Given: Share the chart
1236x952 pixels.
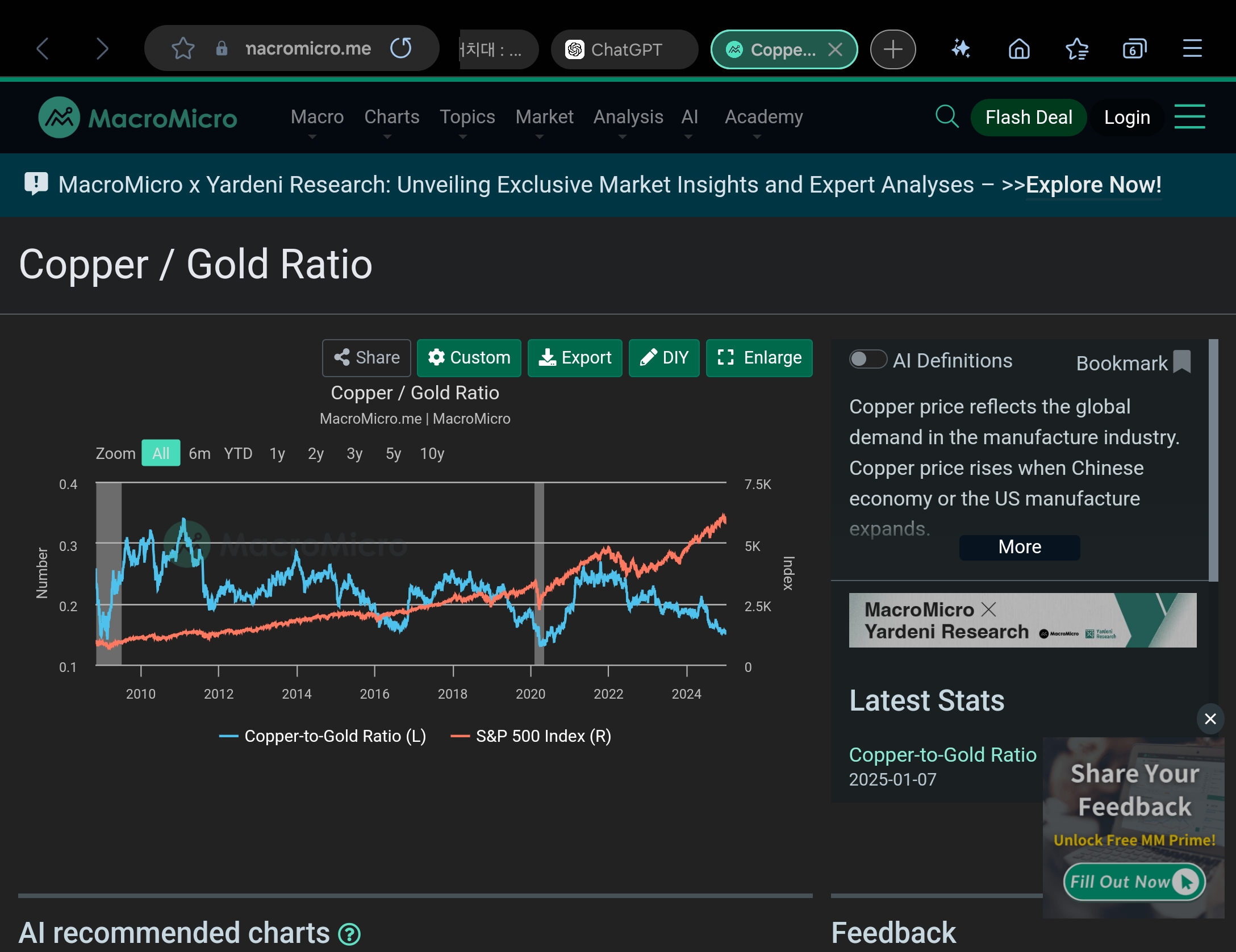Looking at the screenshot, I should tap(366, 358).
